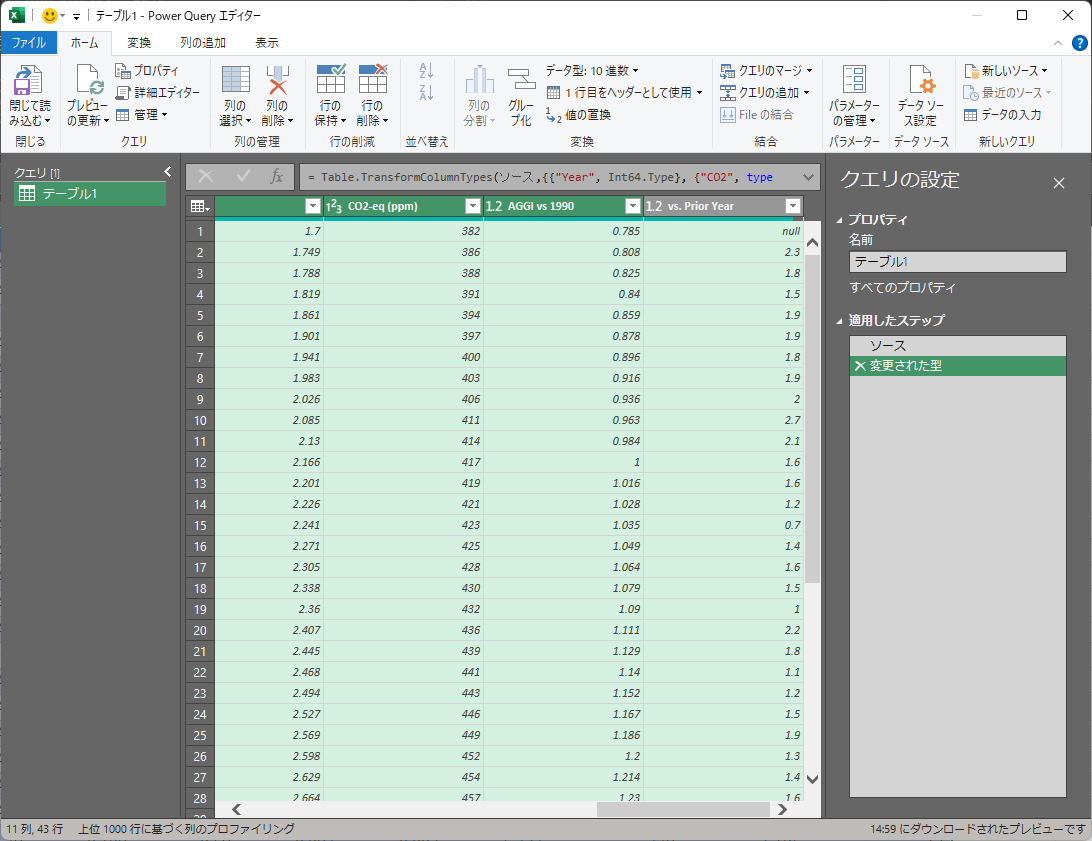Click the 閉じて読み込む (Close & Load) icon

pyautogui.click(x=28, y=80)
